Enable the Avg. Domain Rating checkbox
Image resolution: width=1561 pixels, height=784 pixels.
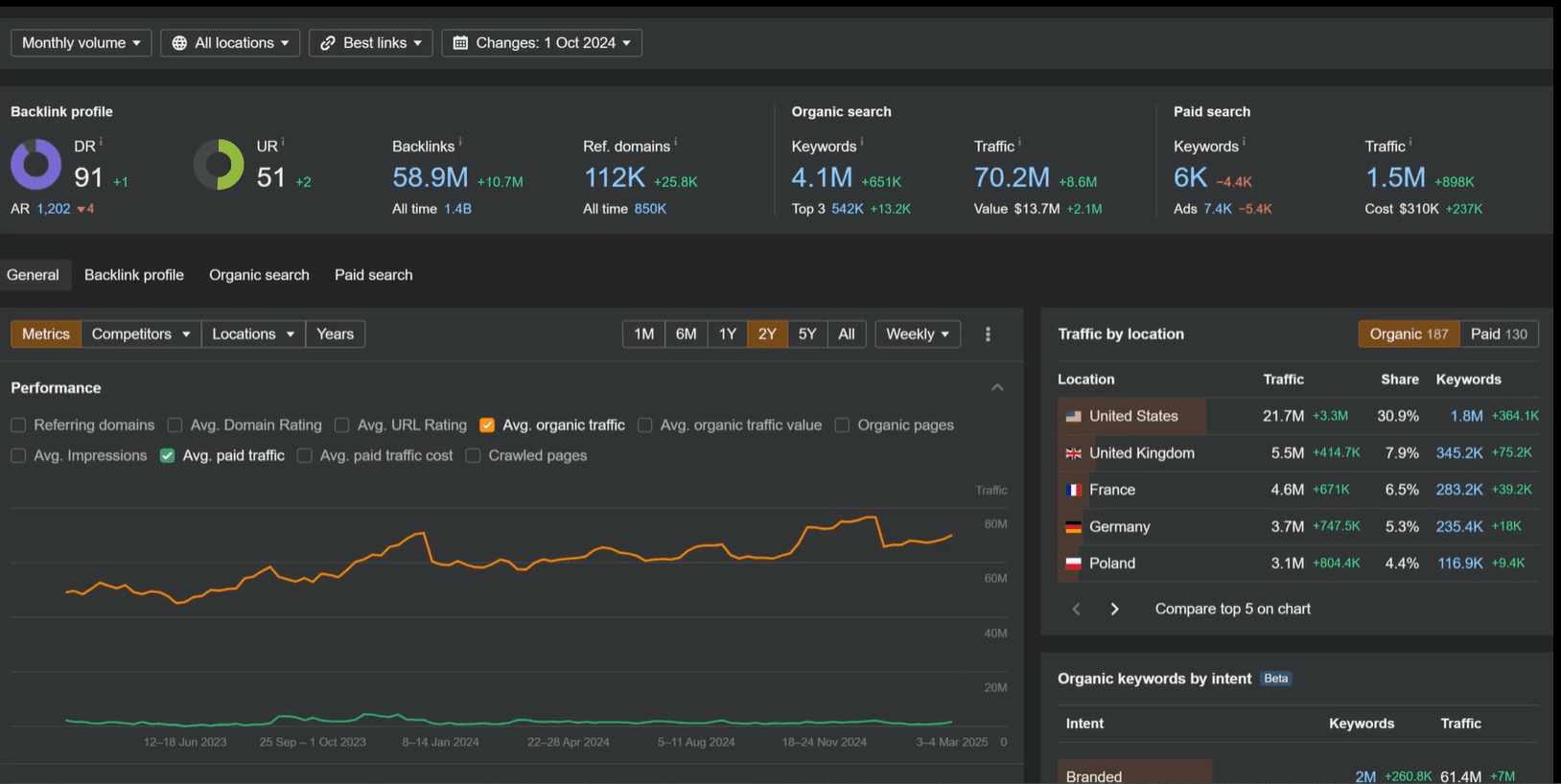tap(175, 425)
